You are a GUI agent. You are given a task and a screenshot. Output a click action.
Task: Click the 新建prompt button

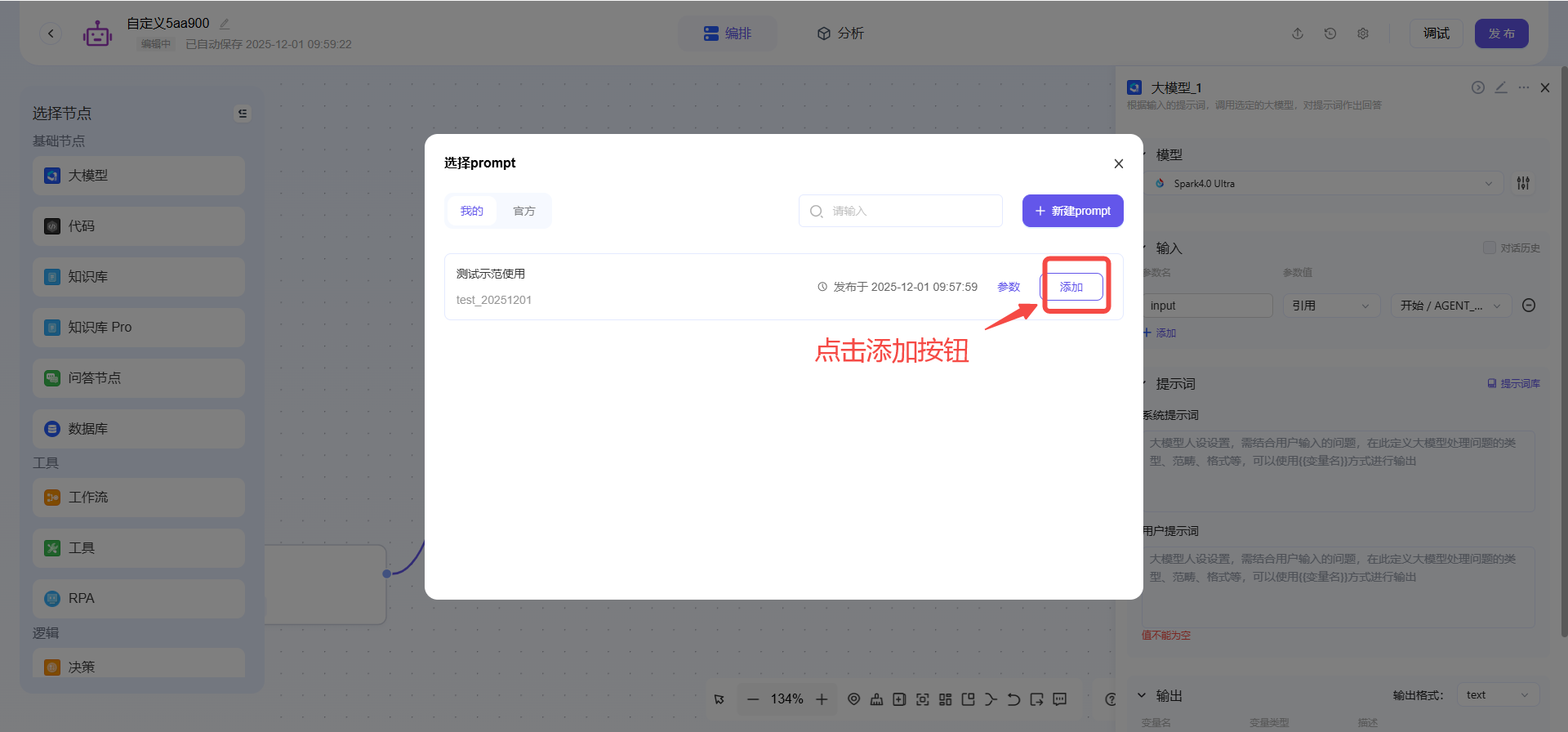(x=1072, y=211)
